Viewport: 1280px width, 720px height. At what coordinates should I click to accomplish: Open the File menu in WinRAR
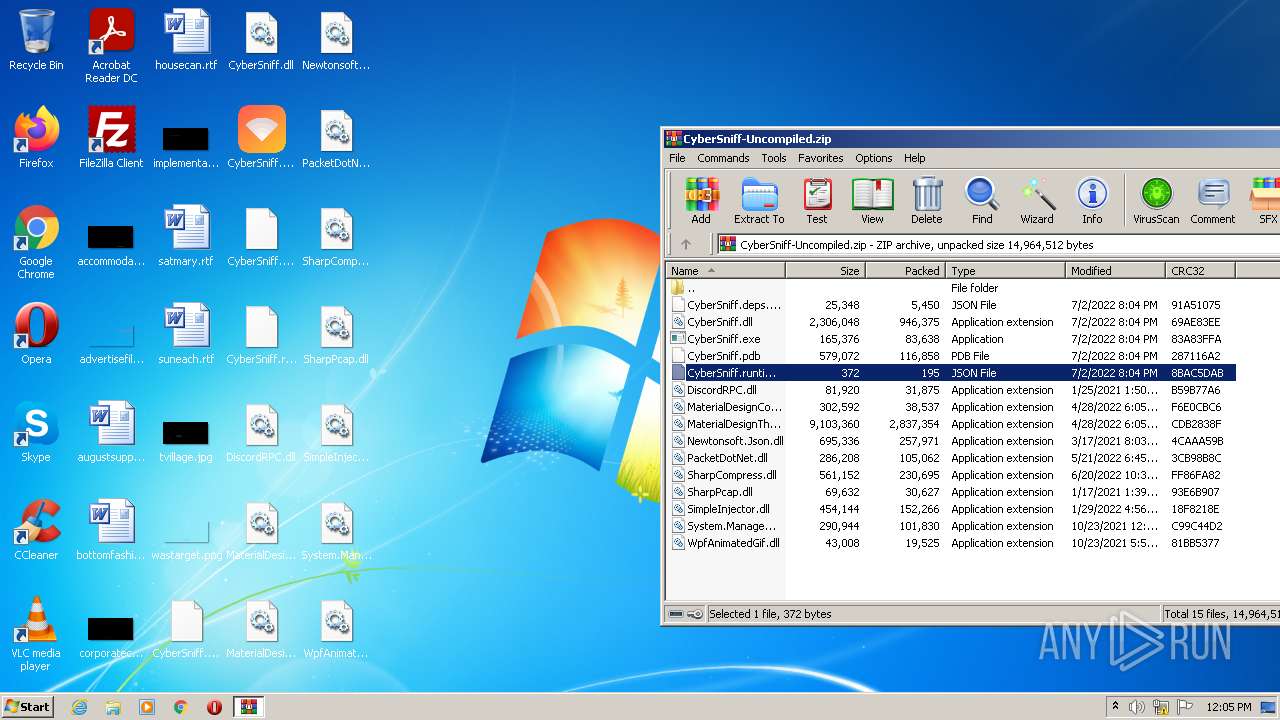(677, 158)
